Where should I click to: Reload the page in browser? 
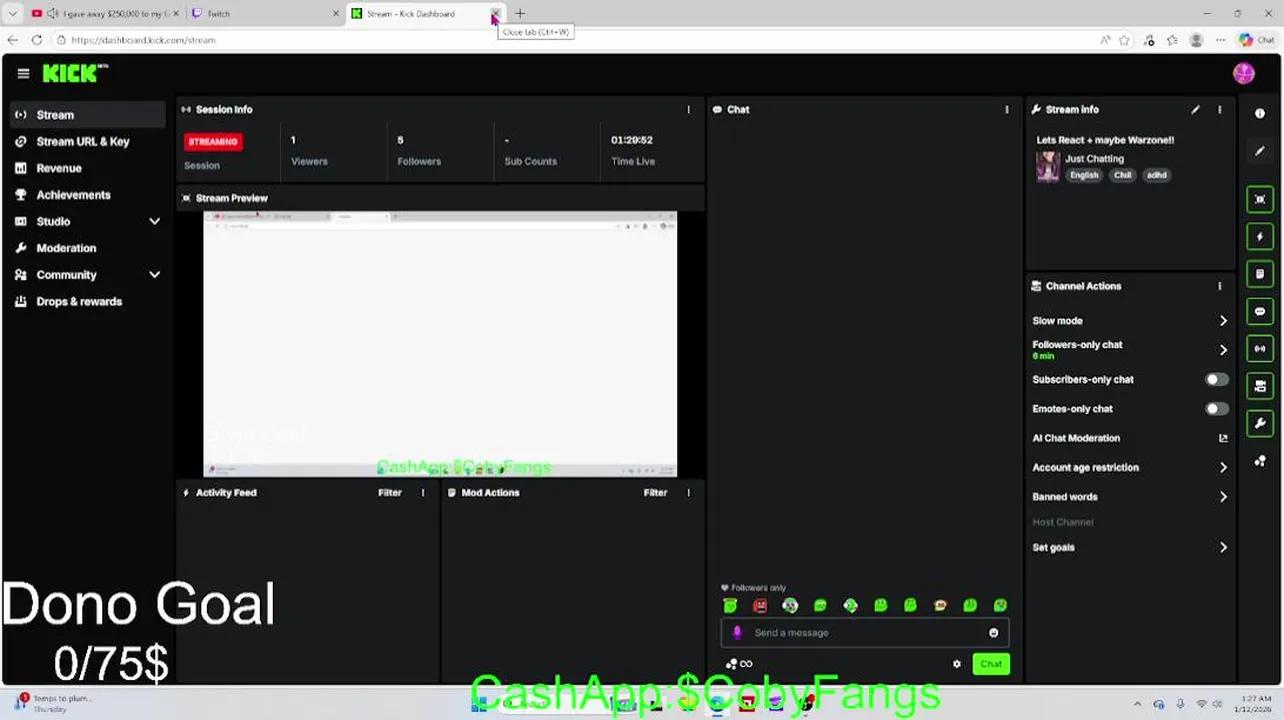(37, 40)
